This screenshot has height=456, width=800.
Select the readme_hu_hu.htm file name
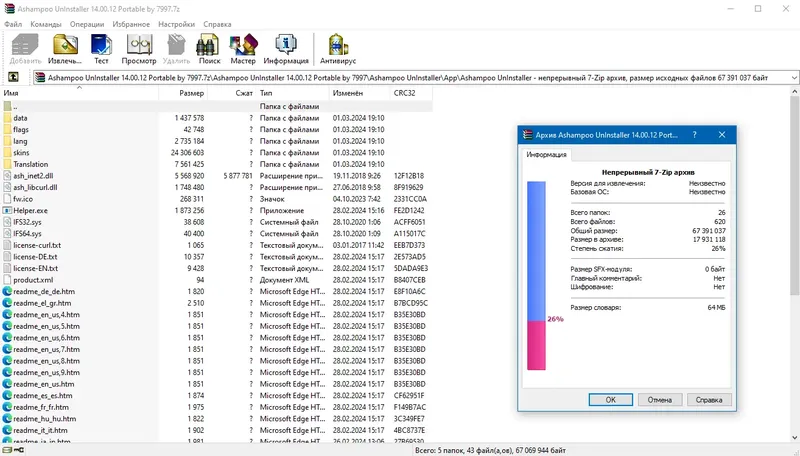[x=45, y=419]
